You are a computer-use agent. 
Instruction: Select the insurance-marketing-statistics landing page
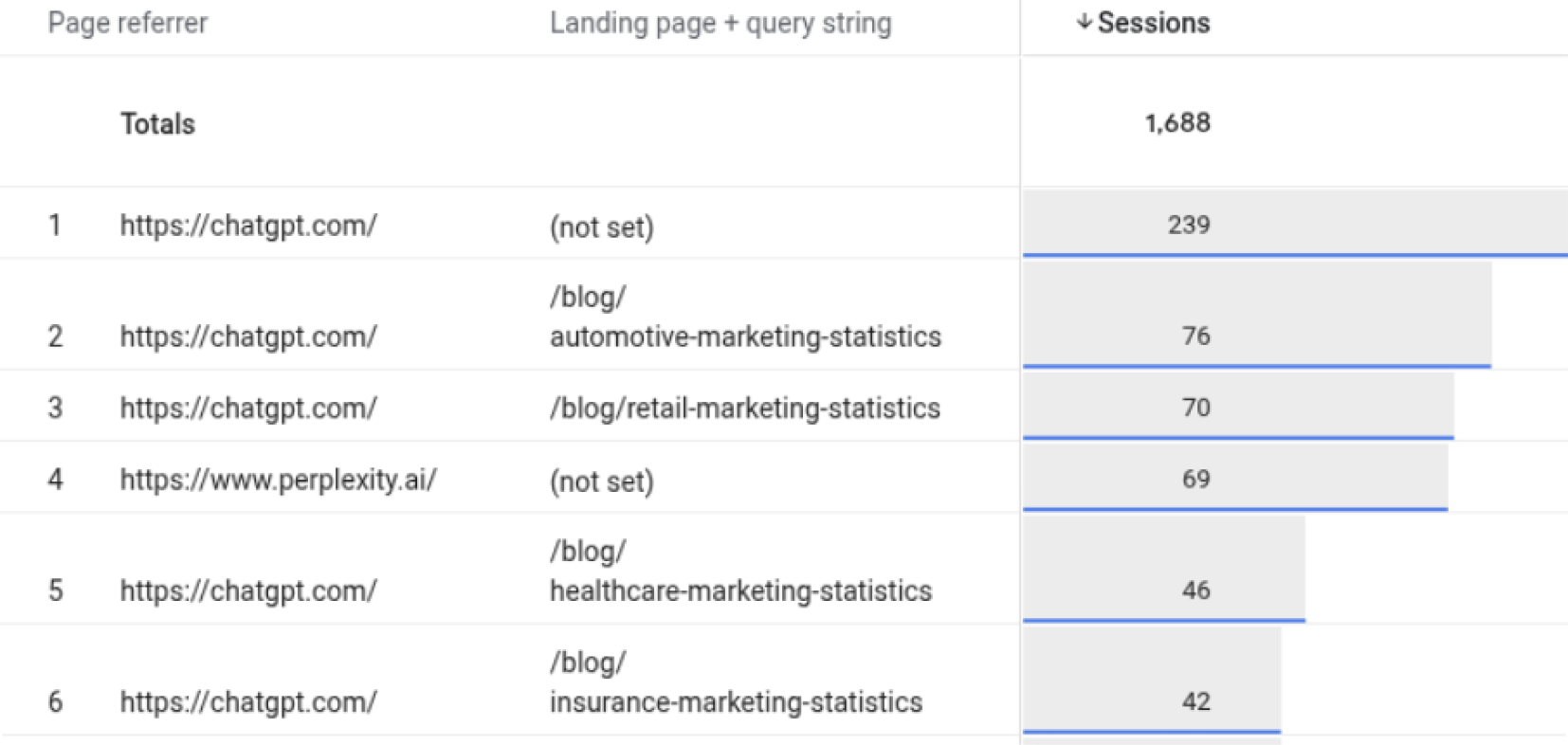tap(736, 682)
